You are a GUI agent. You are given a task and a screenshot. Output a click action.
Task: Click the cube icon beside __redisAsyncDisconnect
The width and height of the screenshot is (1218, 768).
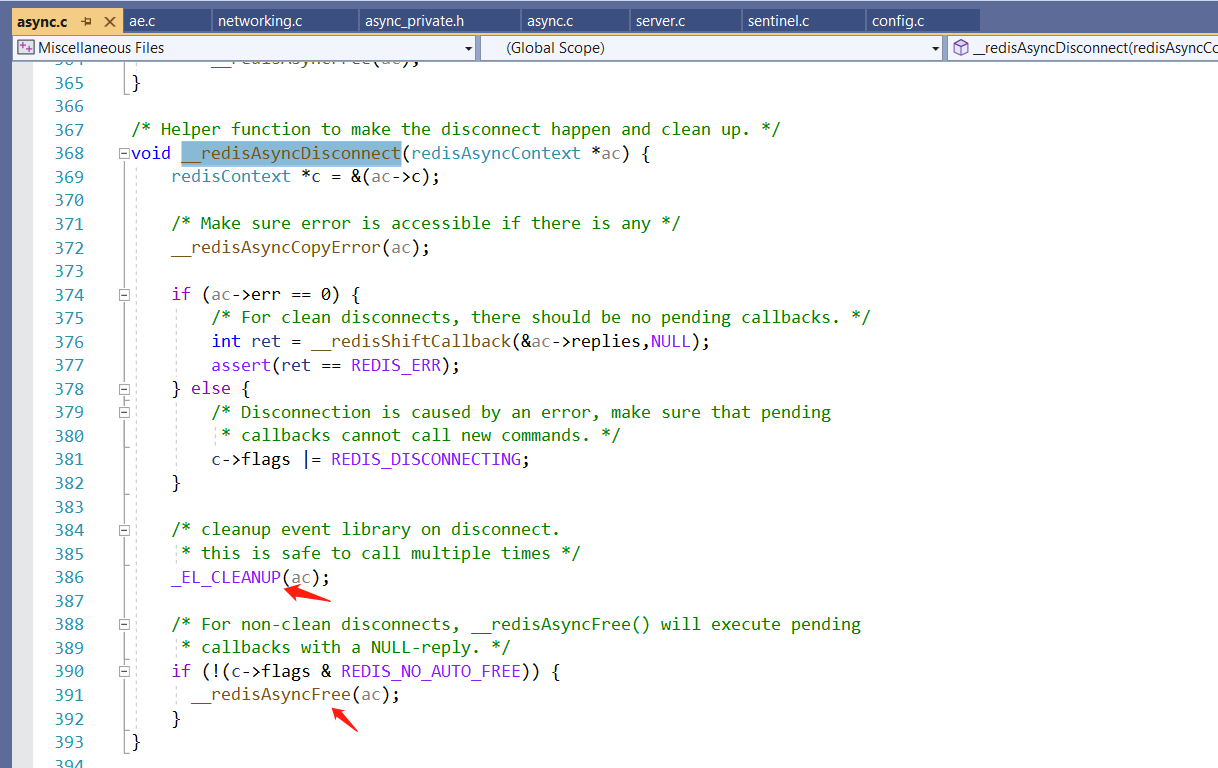pos(959,47)
